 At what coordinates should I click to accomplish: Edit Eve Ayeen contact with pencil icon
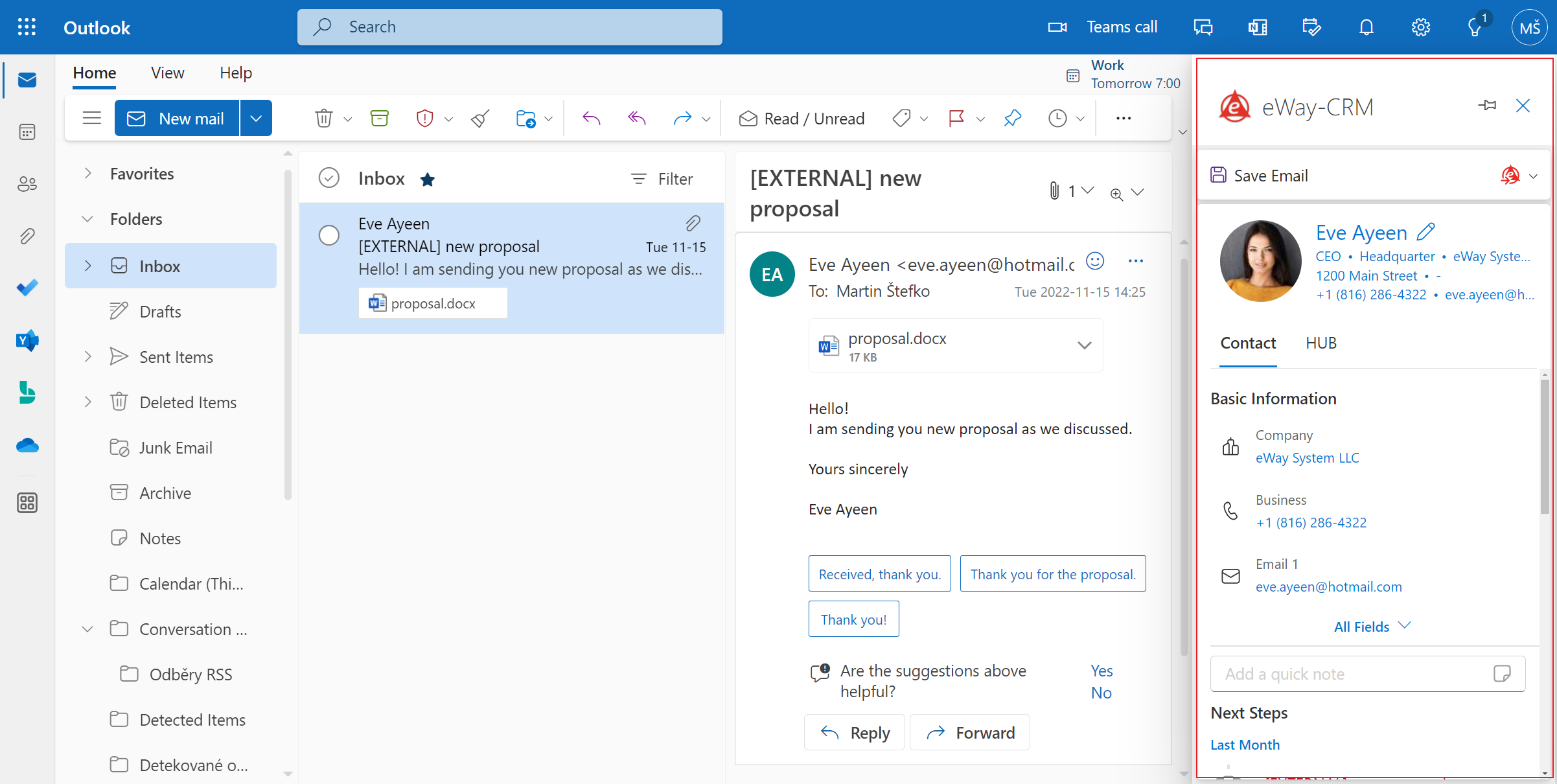1426,231
